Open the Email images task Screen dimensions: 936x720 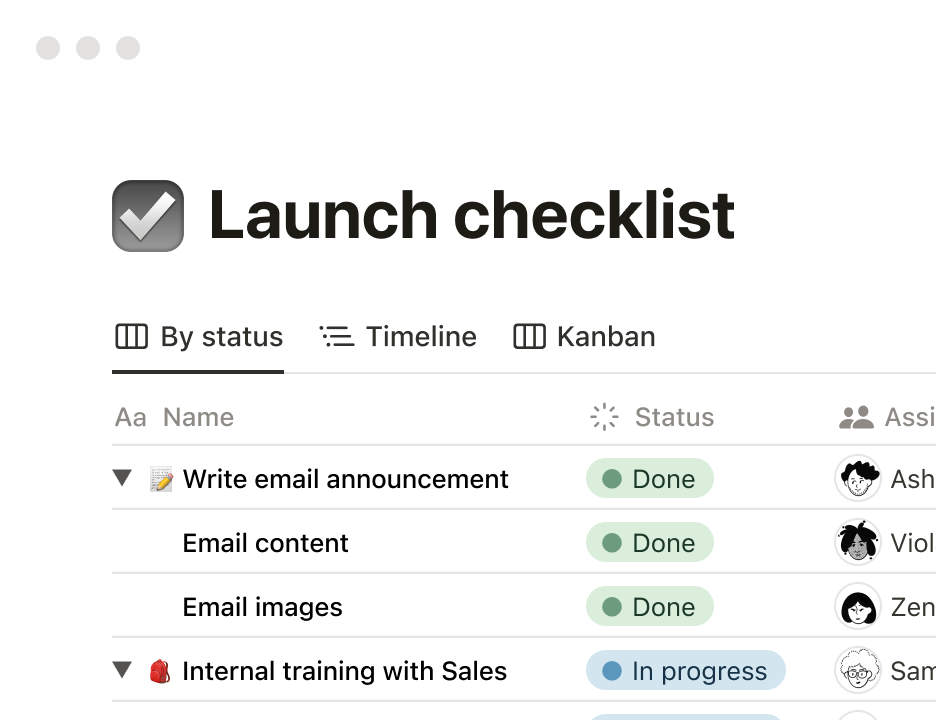(x=262, y=607)
